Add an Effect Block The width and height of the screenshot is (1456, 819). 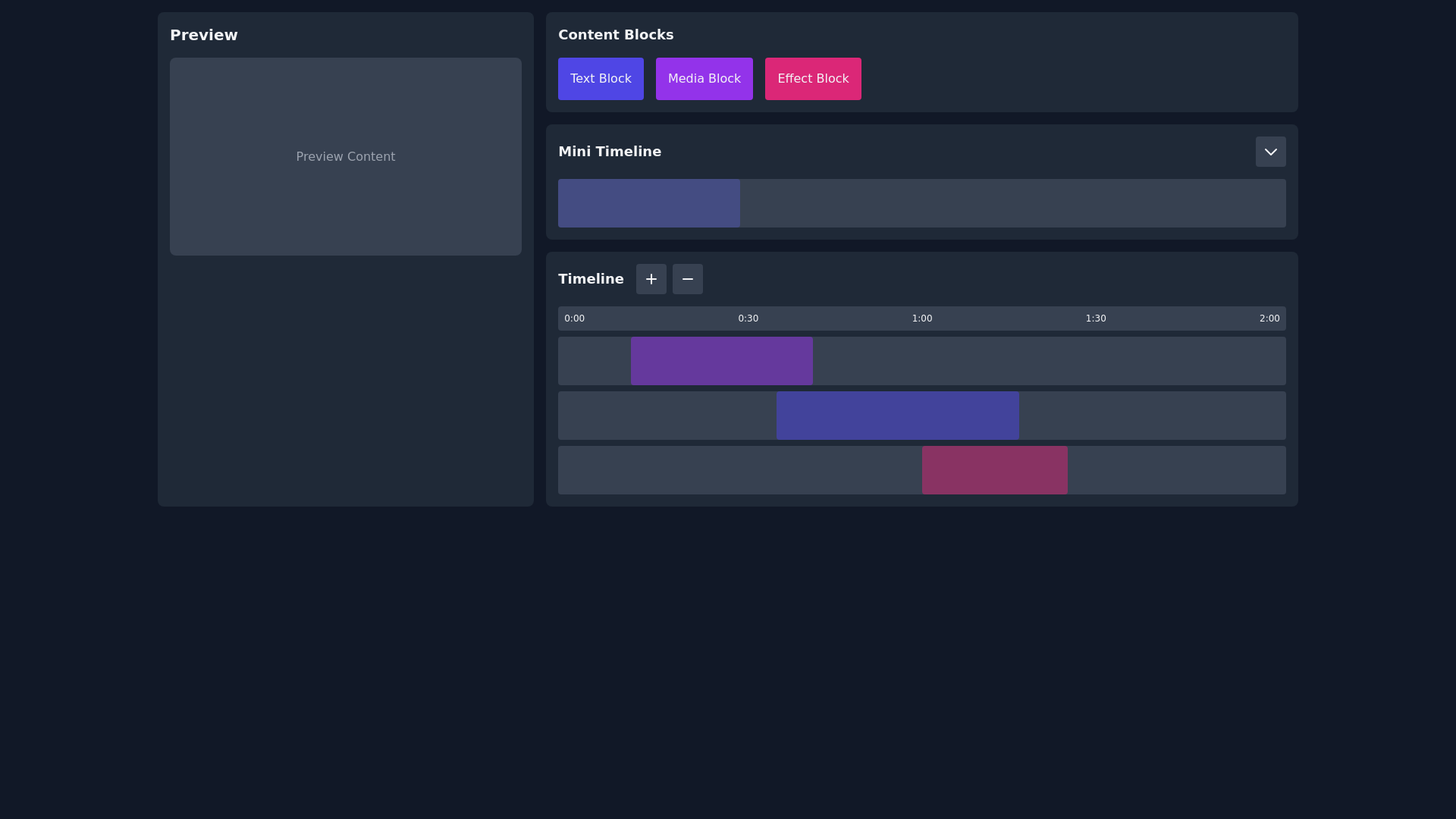pyautogui.click(x=812, y=79)
